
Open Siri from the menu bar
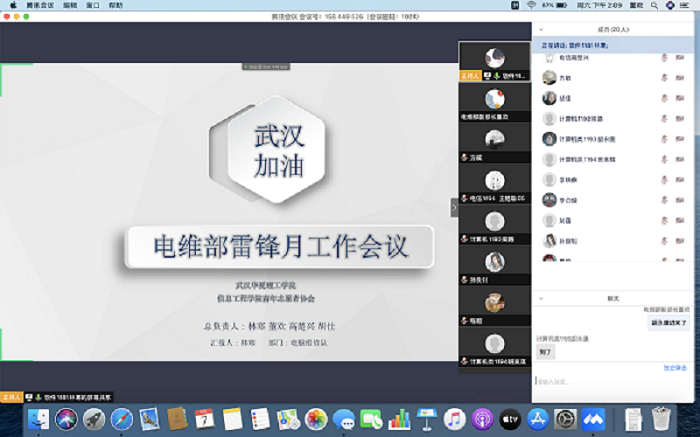pos(670,5)
